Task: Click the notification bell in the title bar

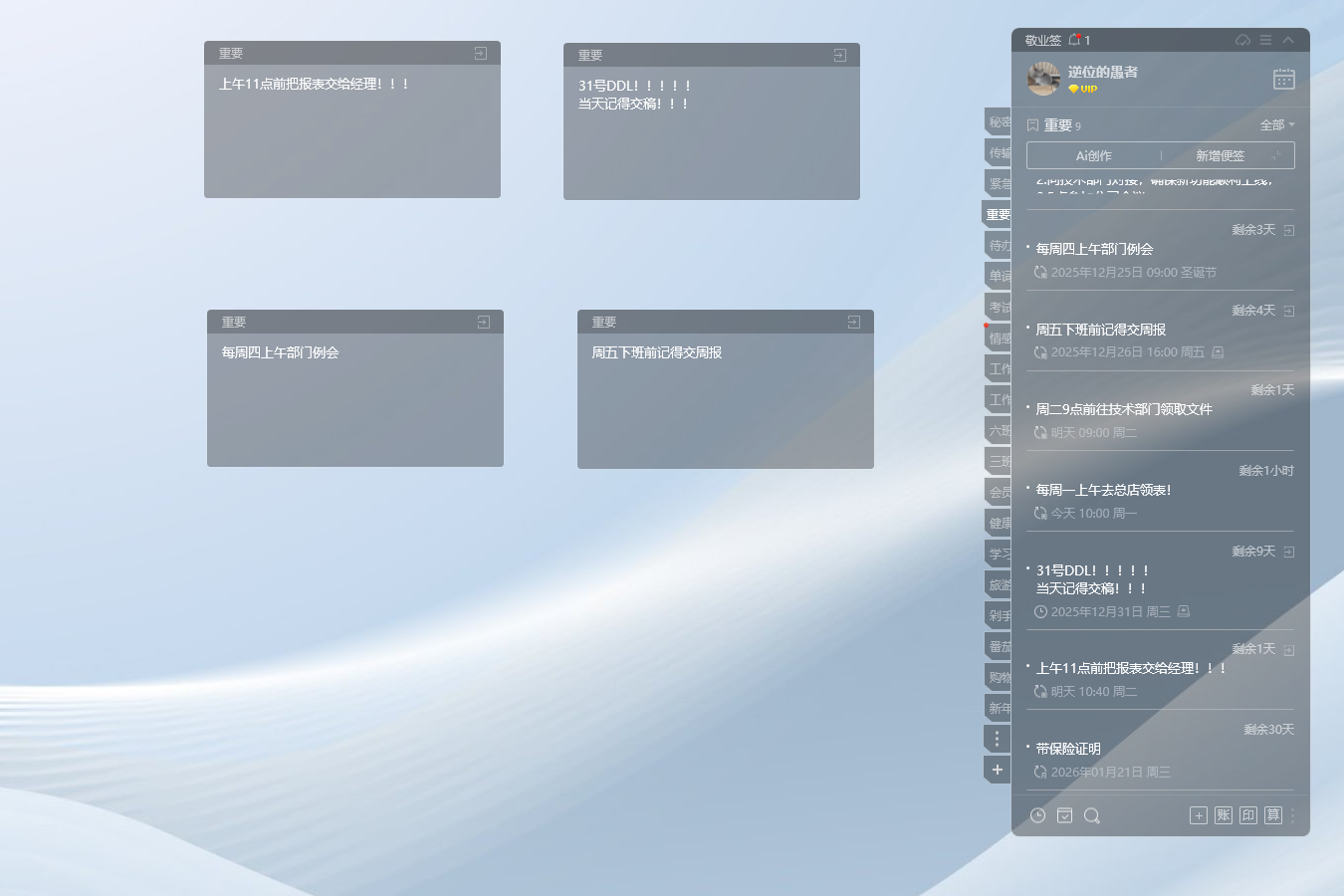Action: (x=1074, y=40)
